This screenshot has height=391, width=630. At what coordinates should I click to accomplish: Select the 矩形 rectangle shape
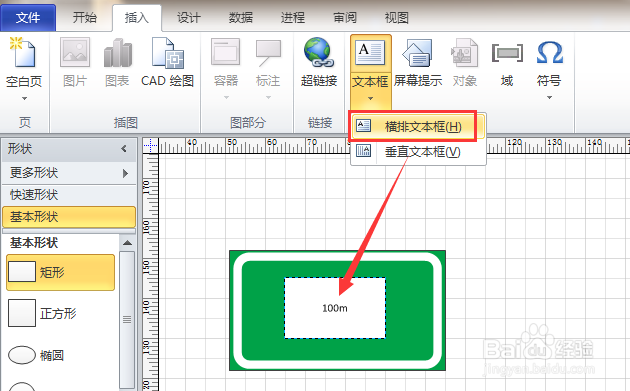61,272
